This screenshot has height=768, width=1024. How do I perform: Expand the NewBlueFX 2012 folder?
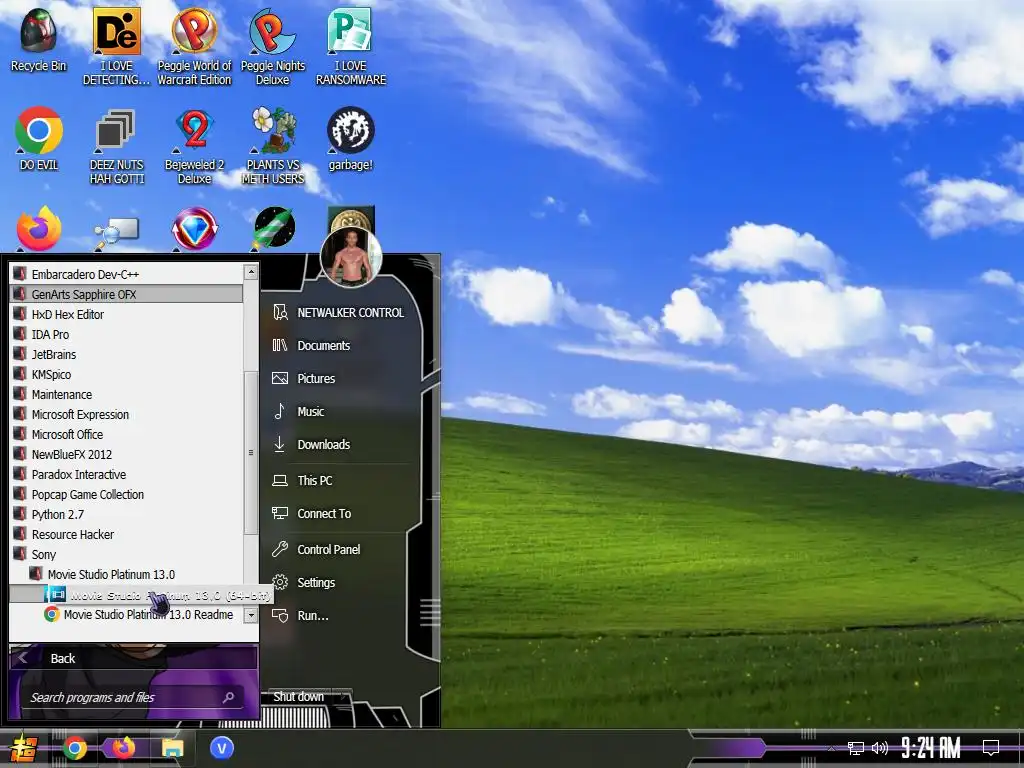pos(127,455)
